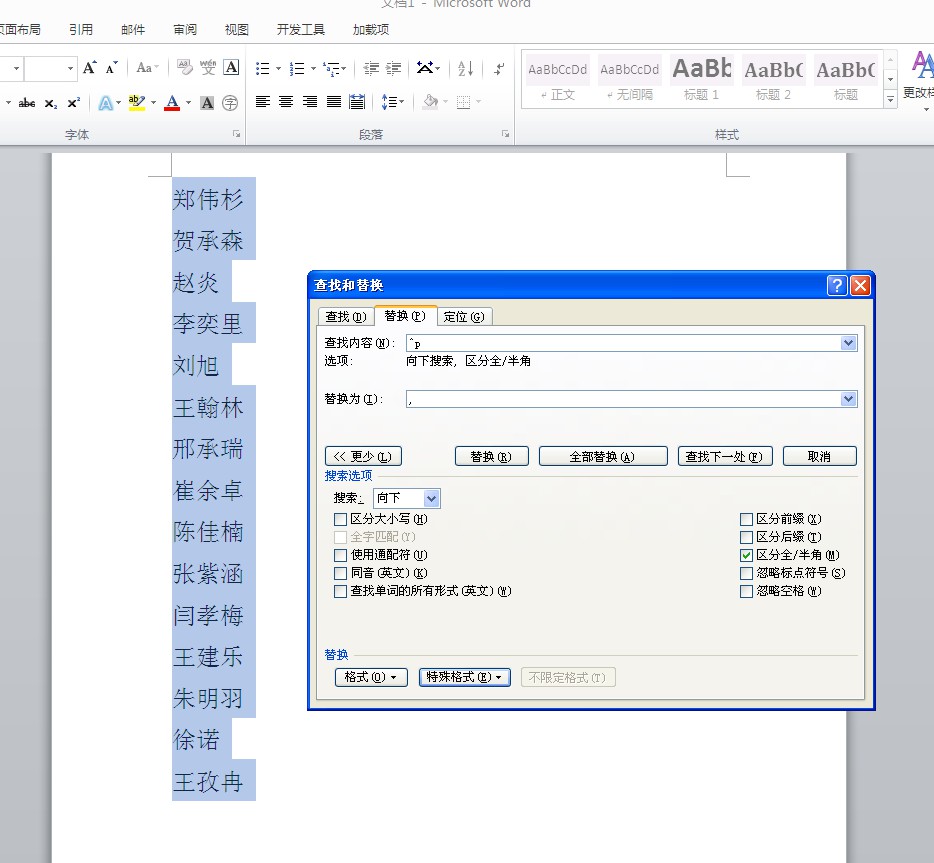Viewport: 934px width, 863px height.
Task: Toggle 区分后缀(T) checkbox
Action: click(x=746, y=537)
